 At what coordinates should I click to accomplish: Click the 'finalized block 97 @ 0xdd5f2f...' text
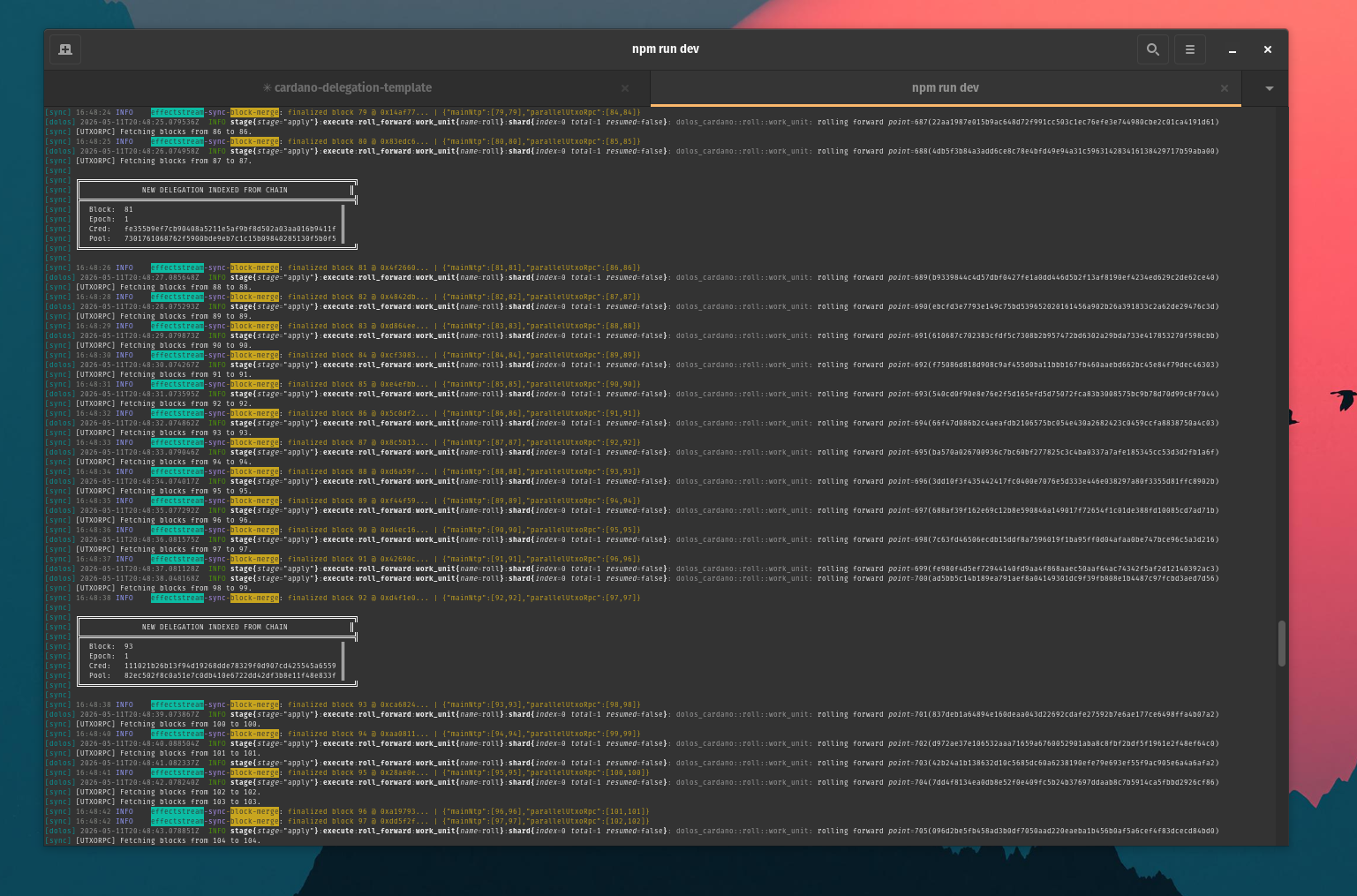coord(358,821)
